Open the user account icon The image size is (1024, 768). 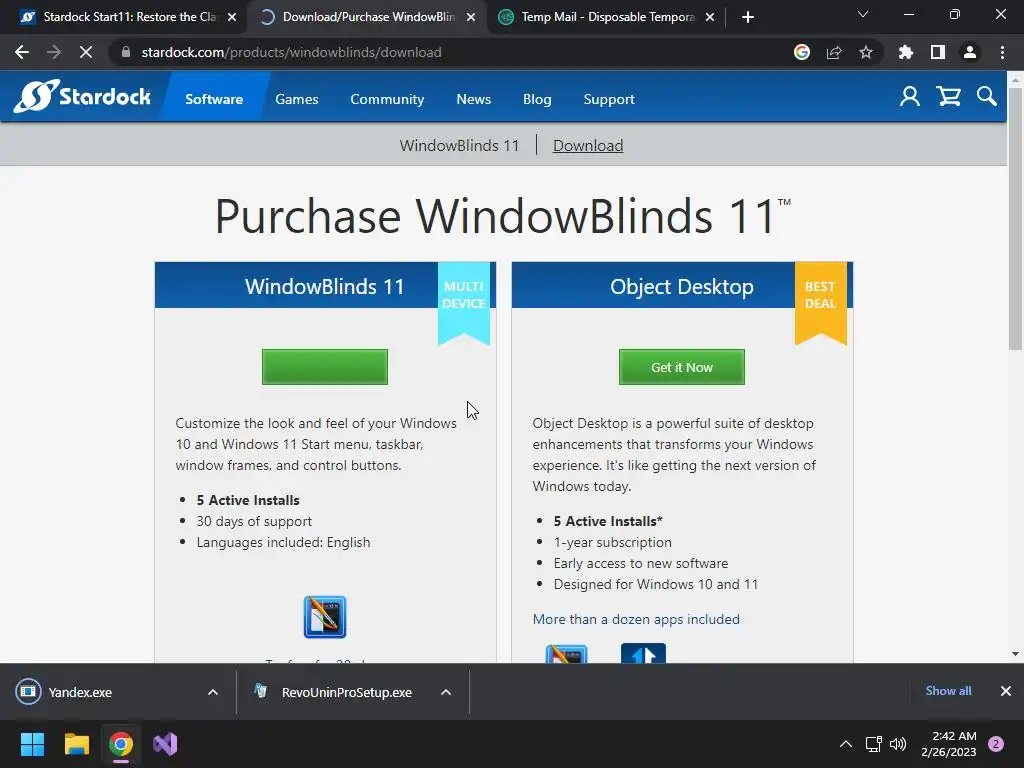909,97
